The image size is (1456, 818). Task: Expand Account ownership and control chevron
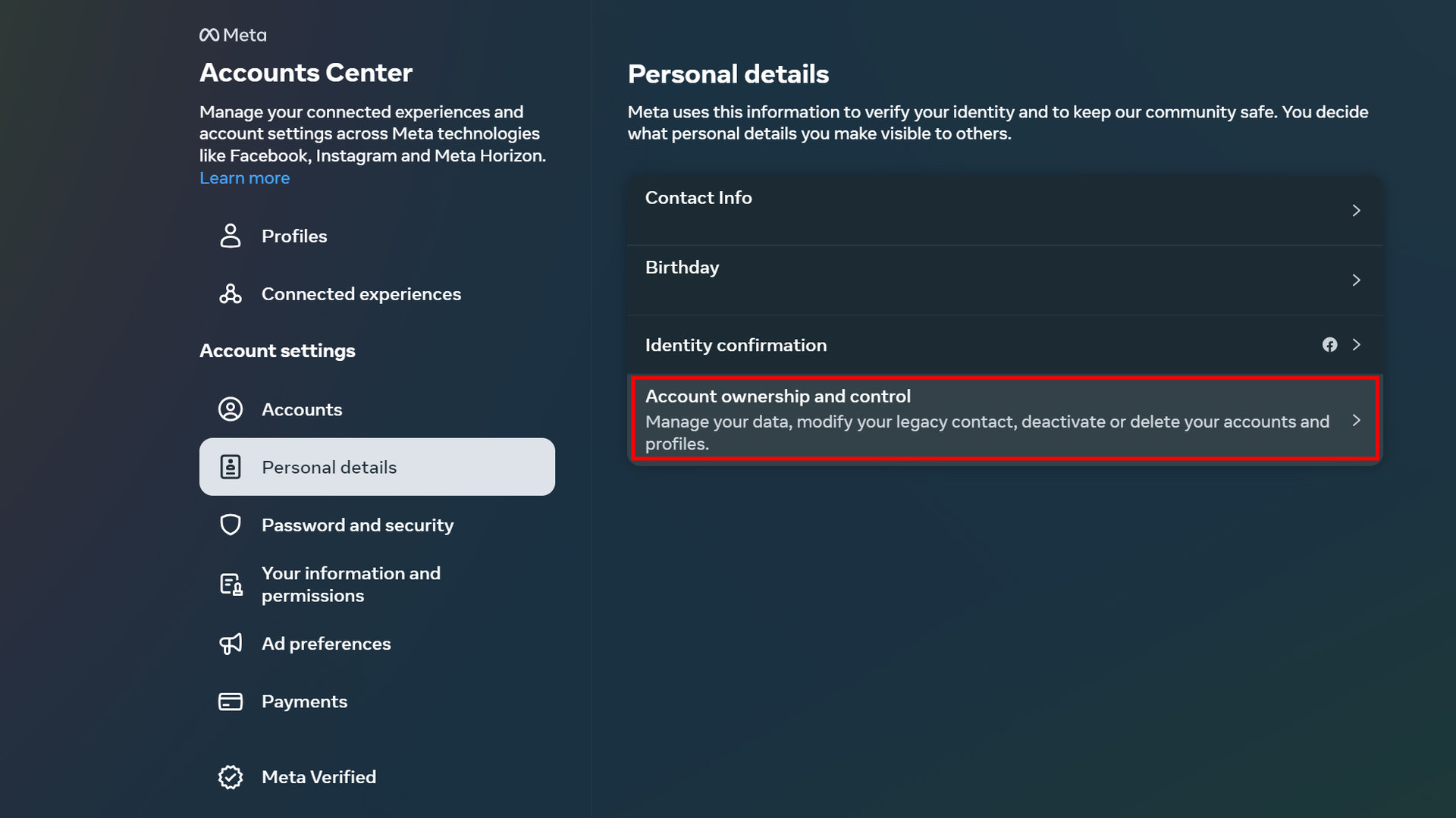[1356, 420]
